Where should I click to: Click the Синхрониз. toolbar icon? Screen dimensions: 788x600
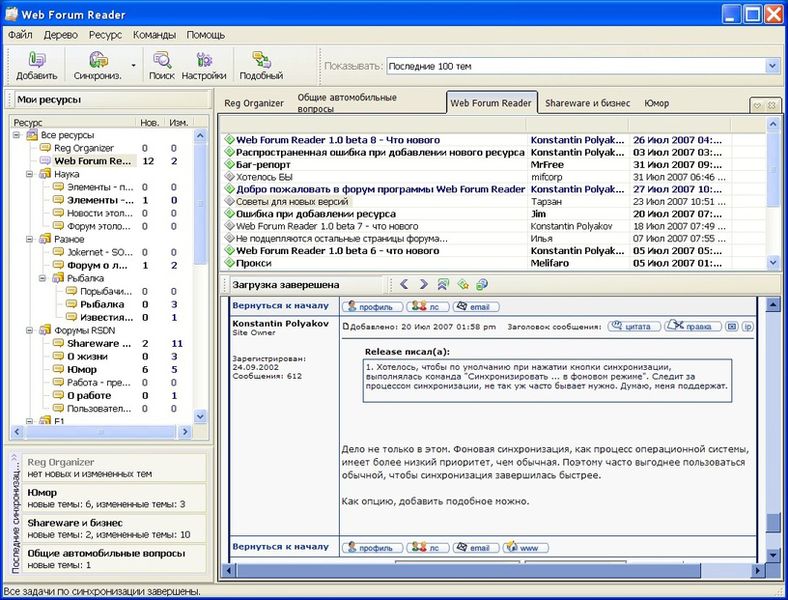point(96,65)
